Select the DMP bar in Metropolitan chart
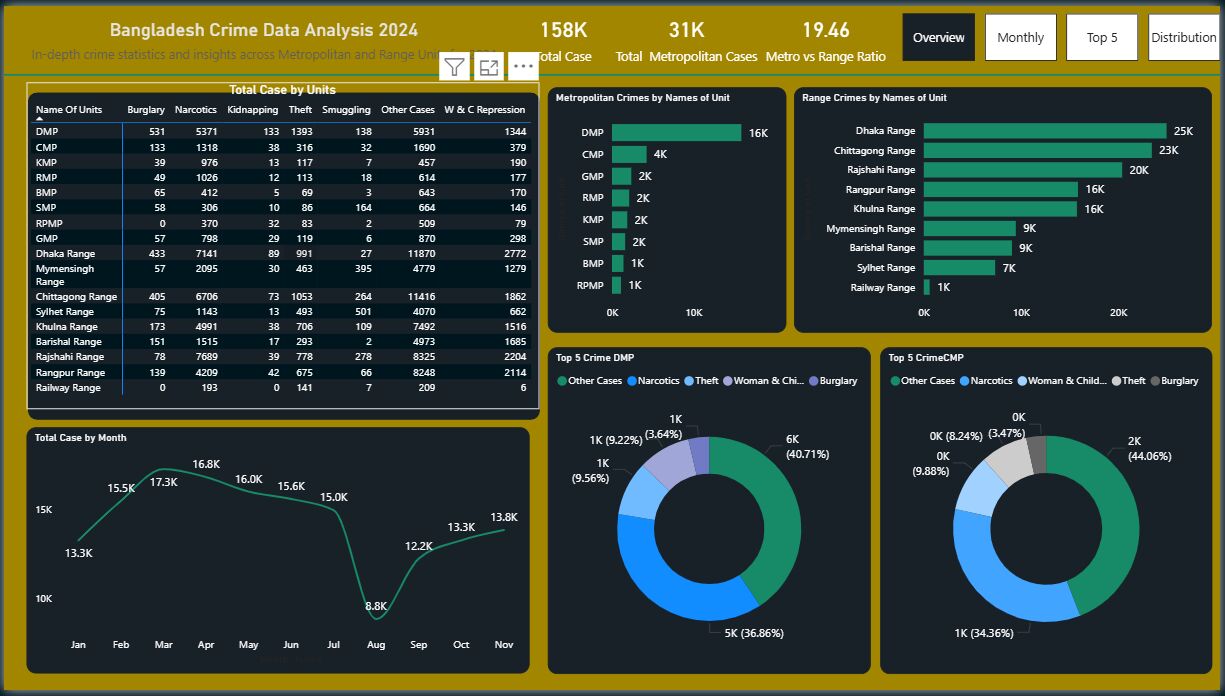Image resolution: width=1225 pixels, height=696 pixels. 676,132
